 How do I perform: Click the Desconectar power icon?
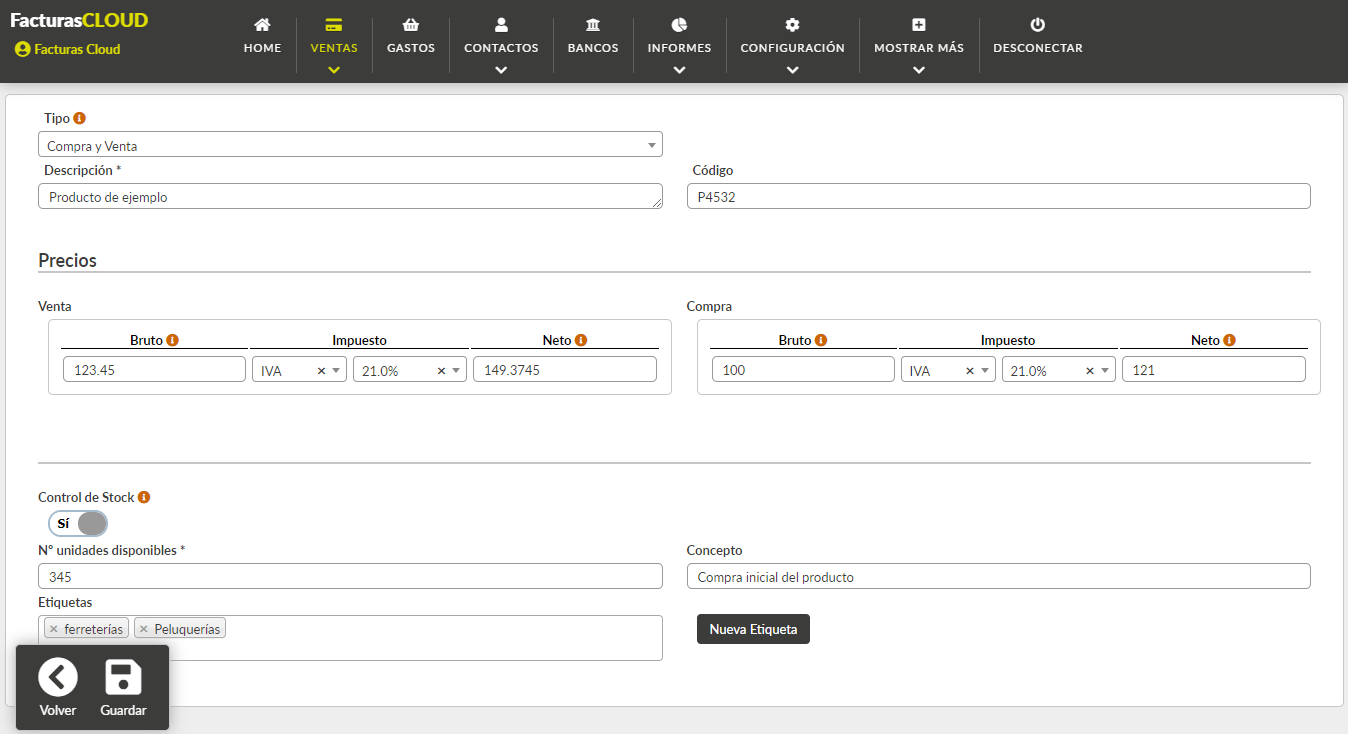[x=1037, y=25]
